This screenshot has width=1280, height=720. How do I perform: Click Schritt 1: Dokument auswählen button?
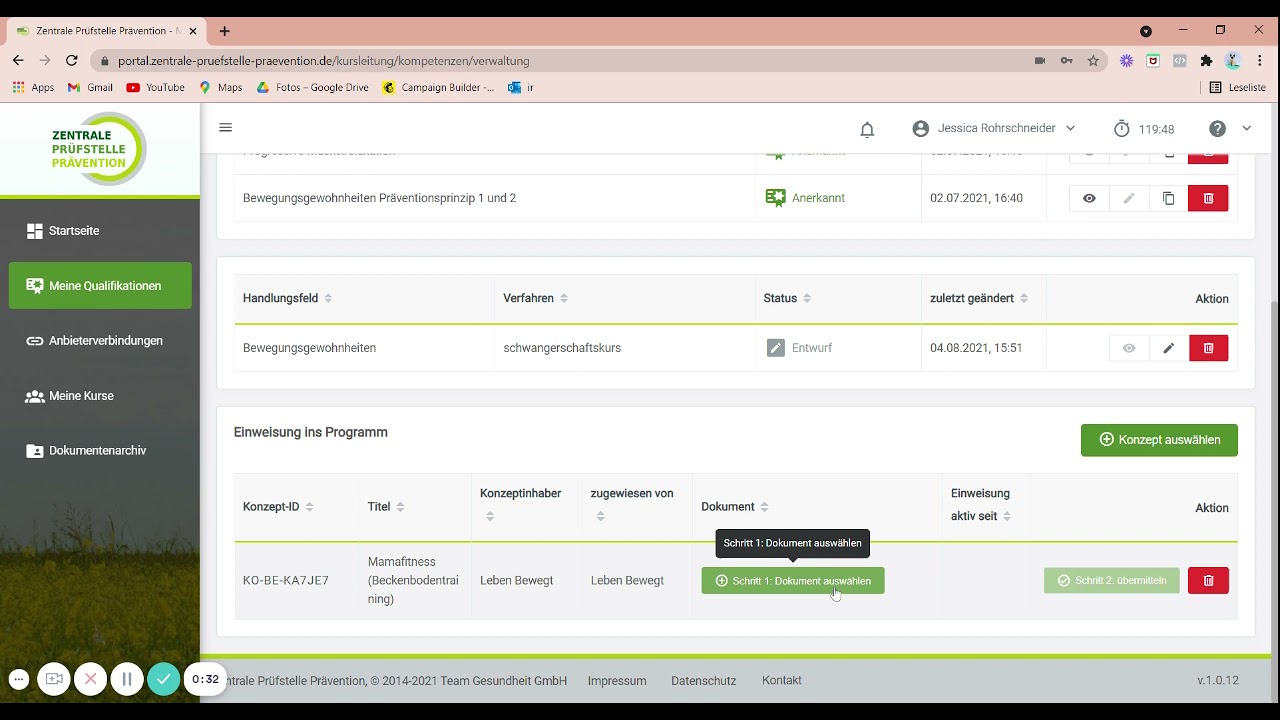[x=793, y=581]
